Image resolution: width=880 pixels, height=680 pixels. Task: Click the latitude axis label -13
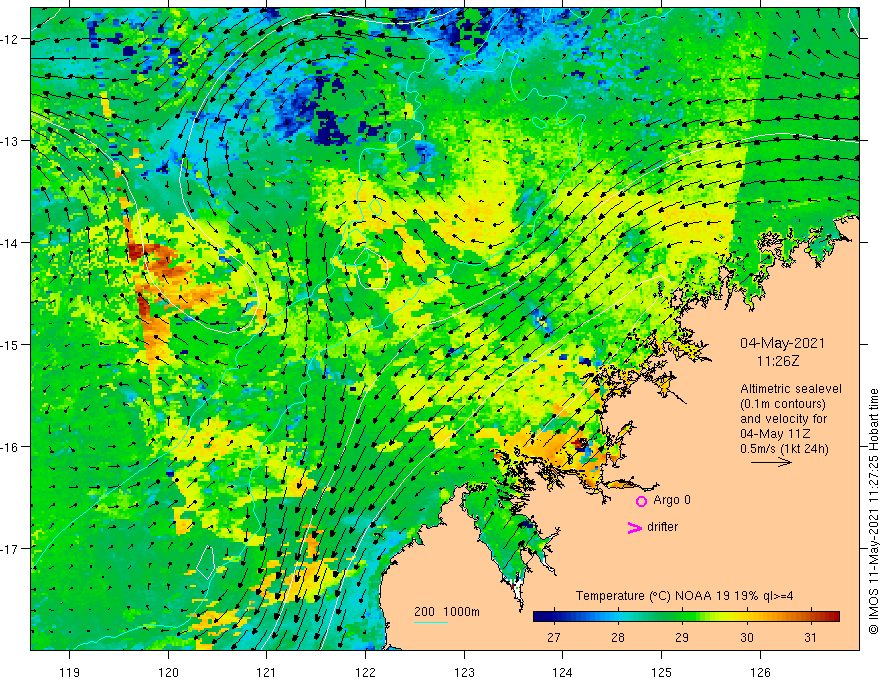click(11, 141)
